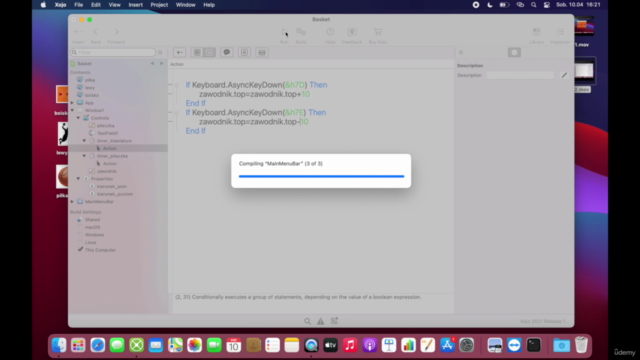Click the Spotlight search icon in menu bar
640x360 pixels.
click(533, 5)
